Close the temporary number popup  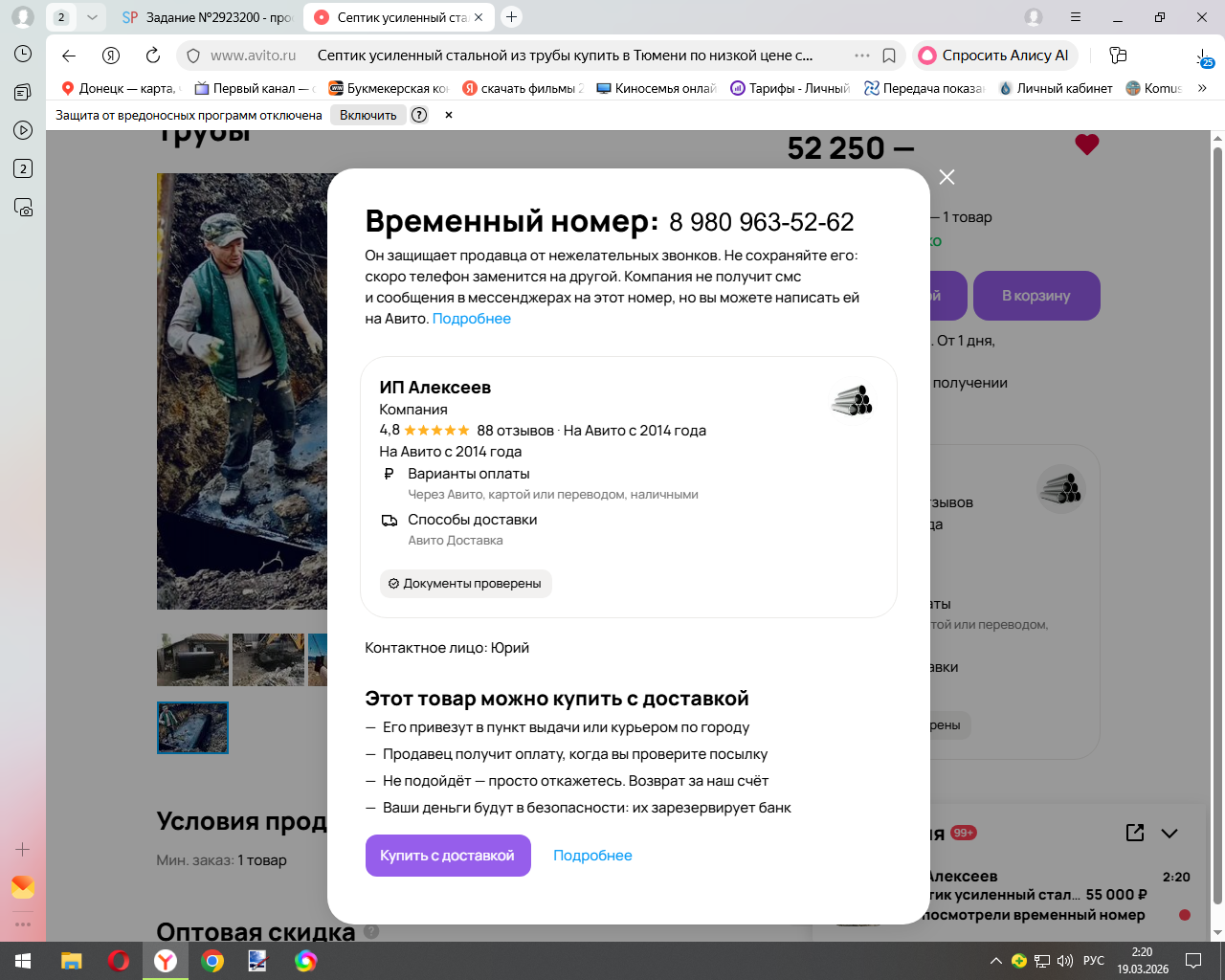[x=947, y=177]
